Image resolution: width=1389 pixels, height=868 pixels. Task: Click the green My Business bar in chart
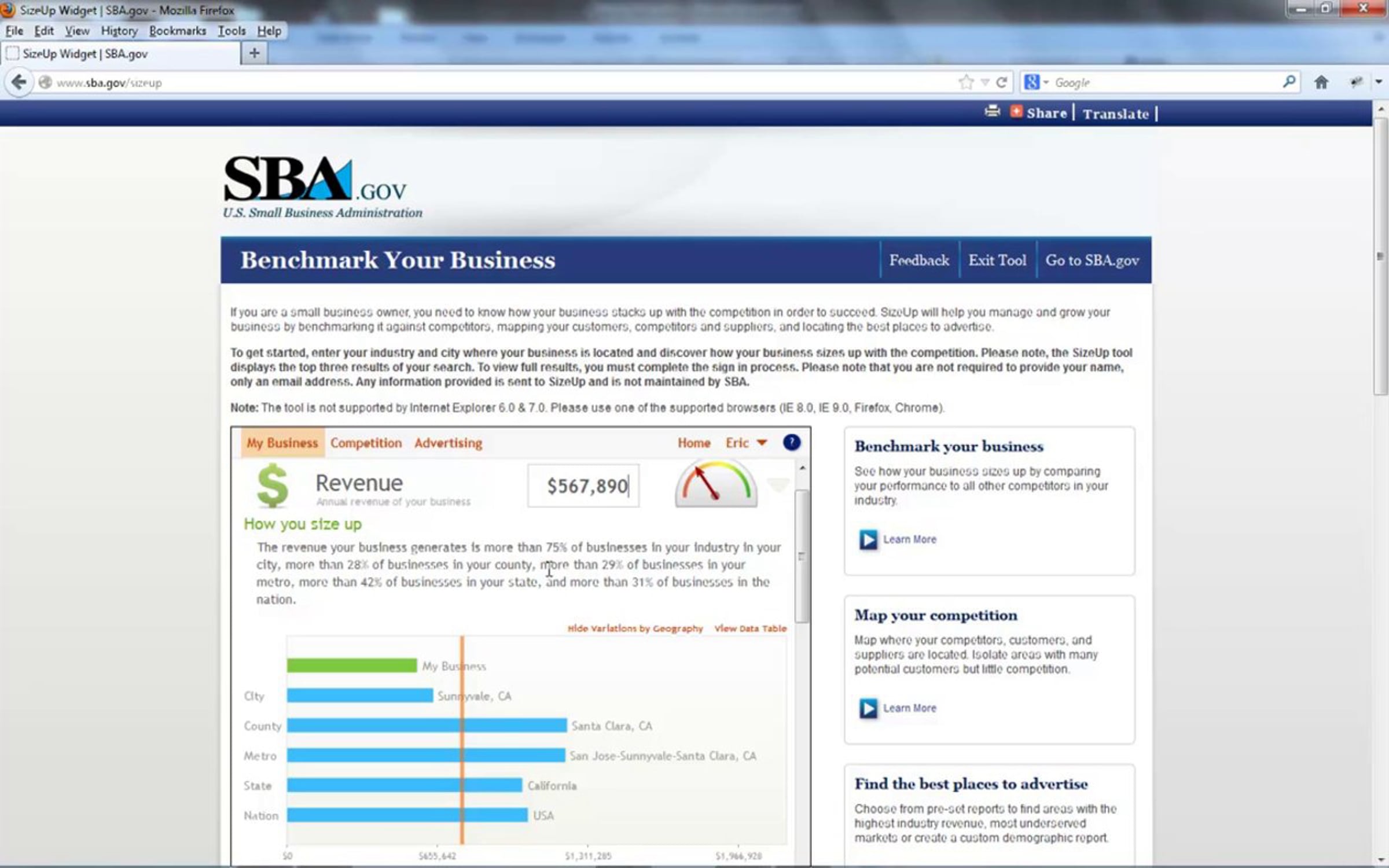(x=352, y=665)
